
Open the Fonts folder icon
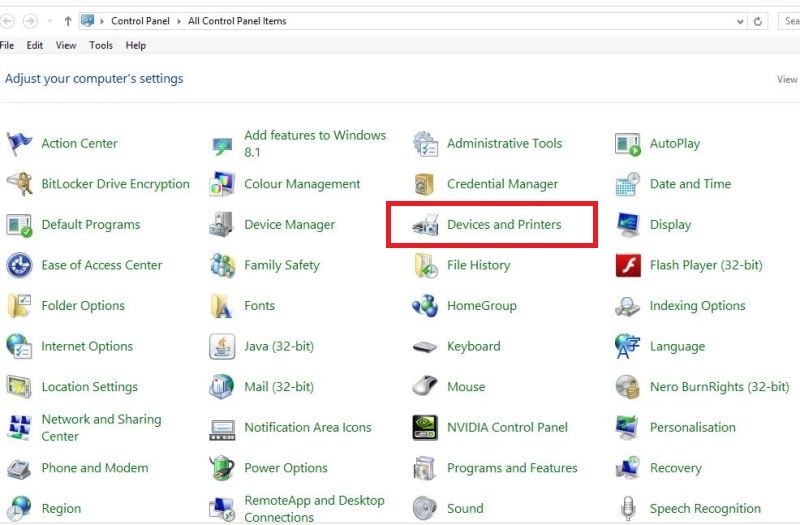[x=222, y=306]
